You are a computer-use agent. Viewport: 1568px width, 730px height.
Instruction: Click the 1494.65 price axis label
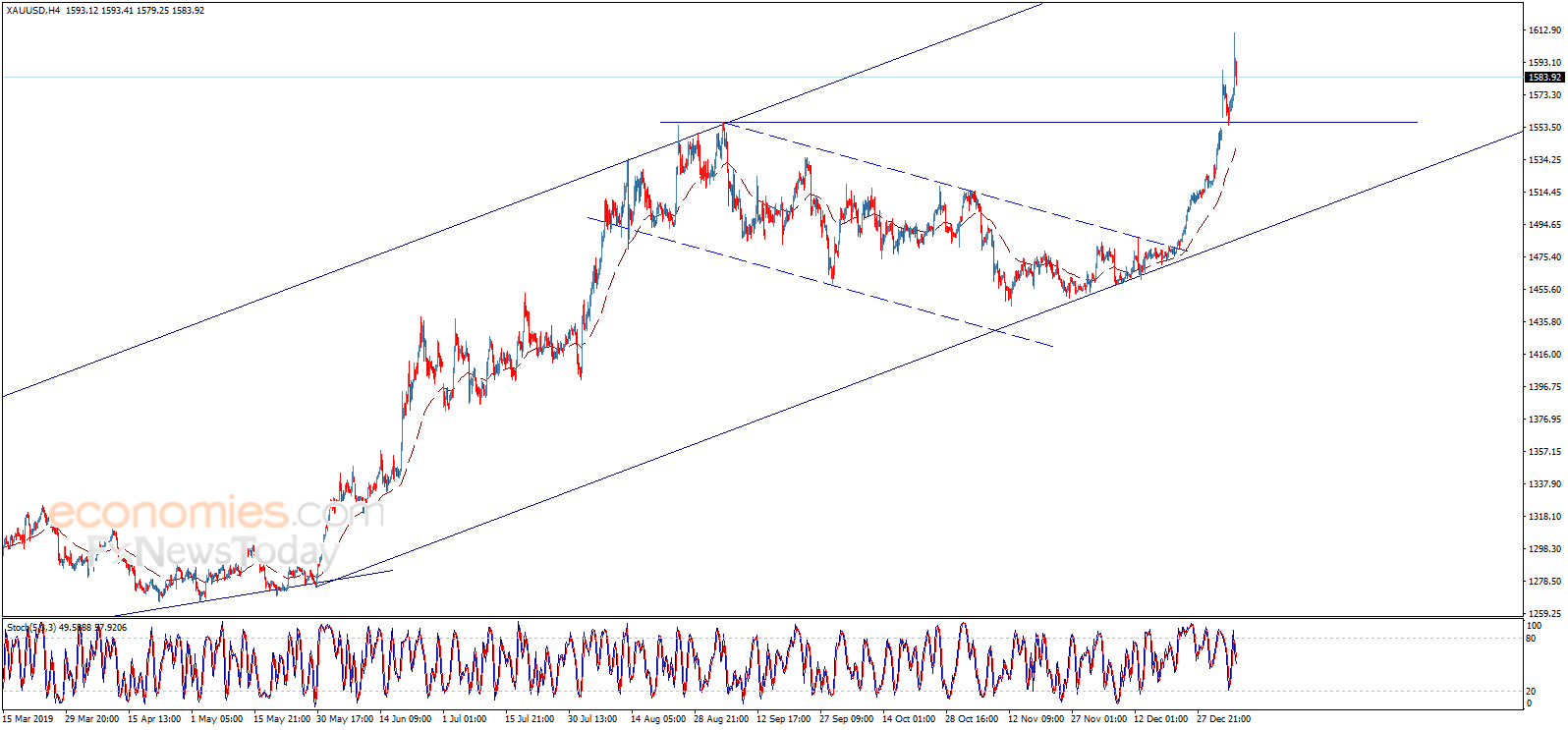(1545, 225)
